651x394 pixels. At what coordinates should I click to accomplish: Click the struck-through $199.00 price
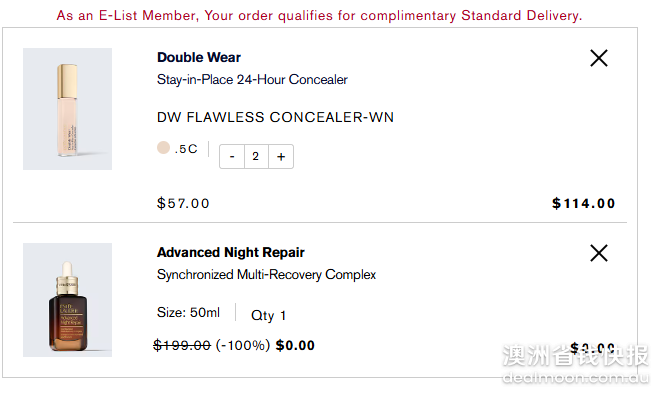click(182, 345)
